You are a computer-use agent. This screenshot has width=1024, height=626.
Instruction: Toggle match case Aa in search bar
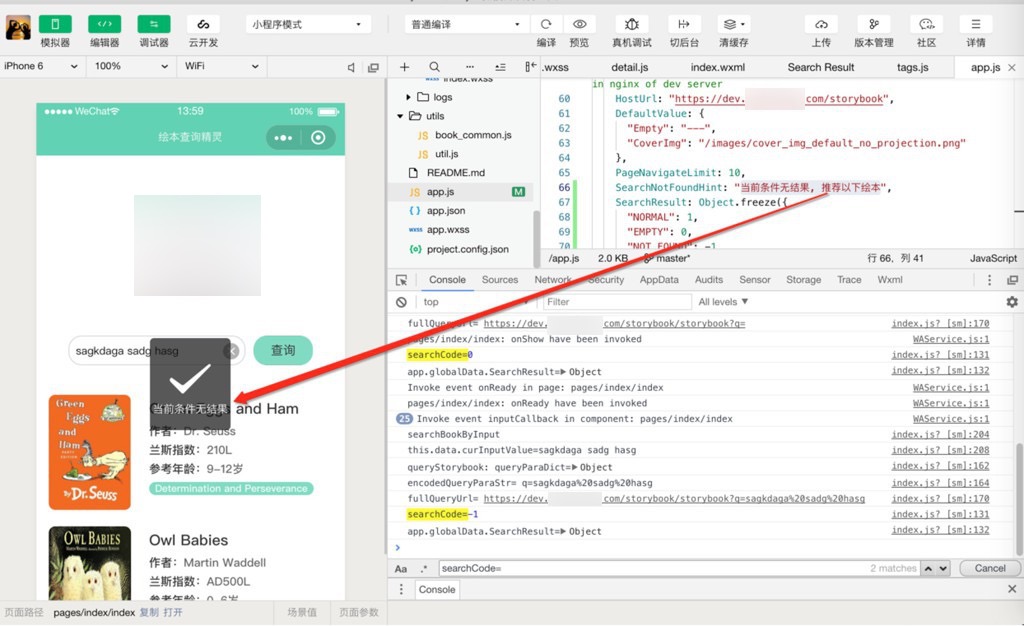(x=401, y=569)
